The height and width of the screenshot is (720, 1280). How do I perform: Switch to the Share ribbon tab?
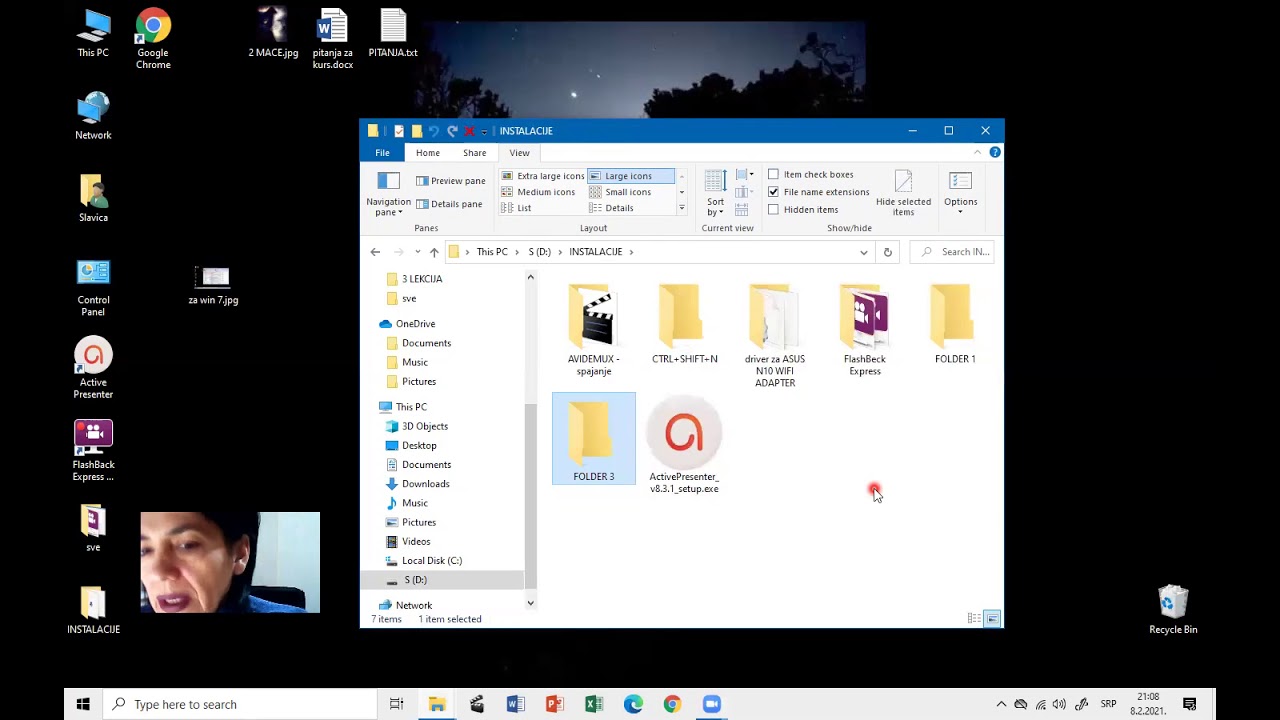[475, 153]
